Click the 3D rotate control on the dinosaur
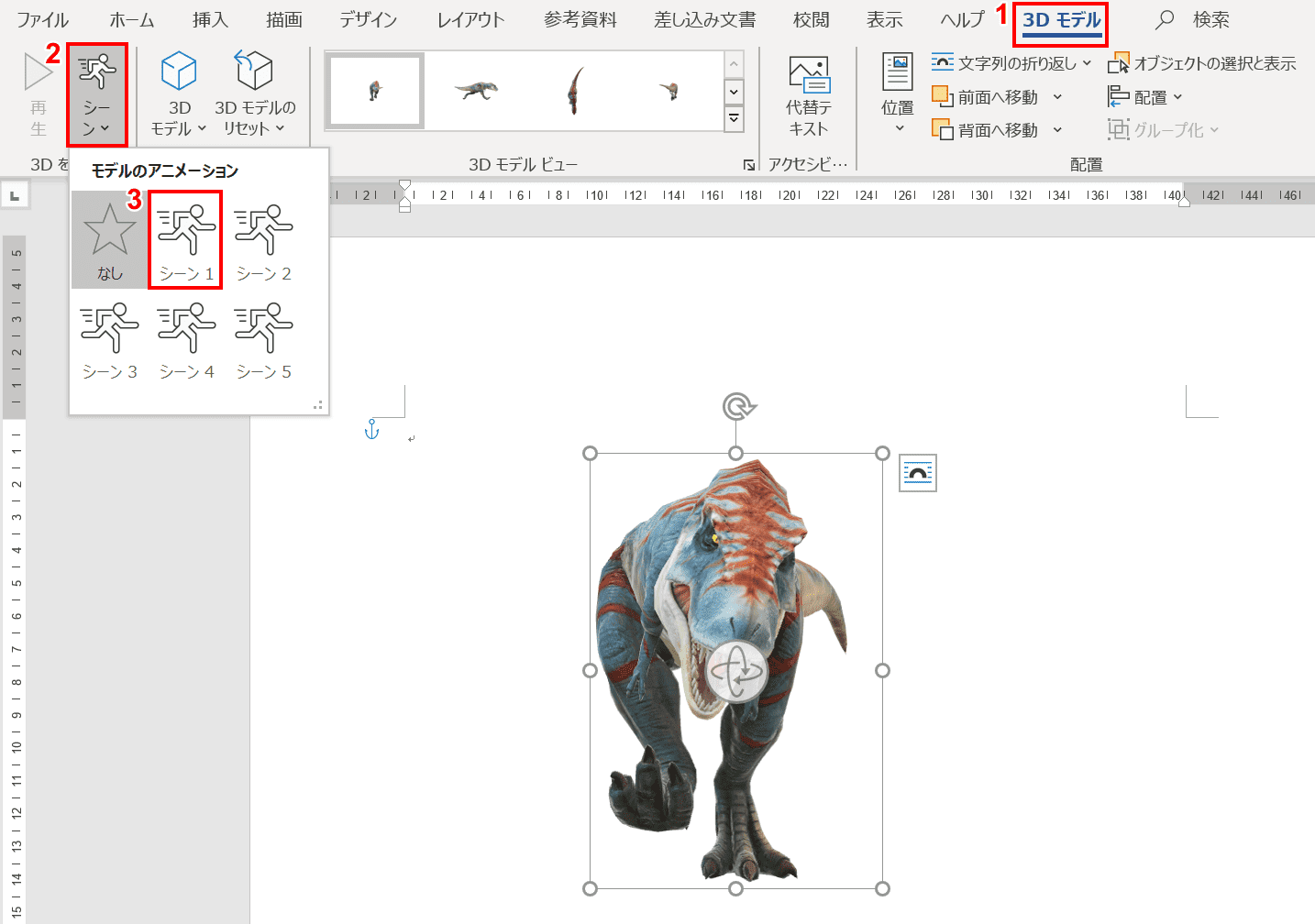Screen dimensions: 1315x924 click(736, 672)
